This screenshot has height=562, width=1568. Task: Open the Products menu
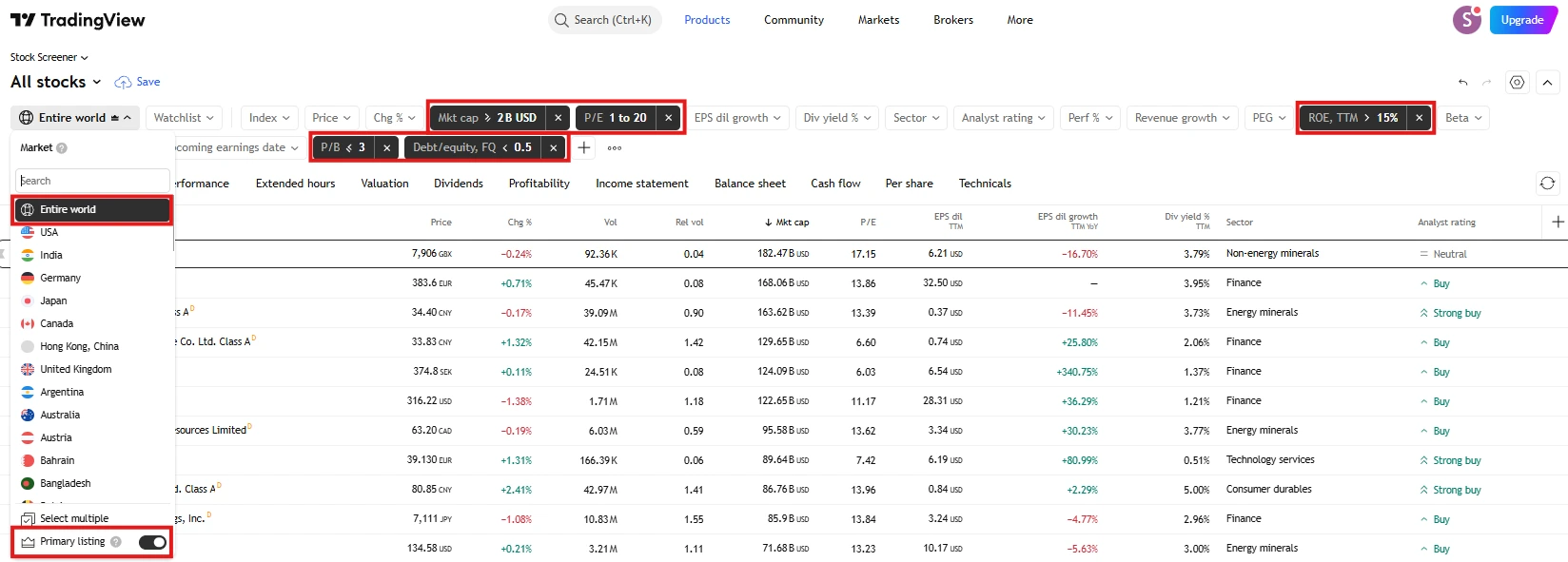(707, 20)
